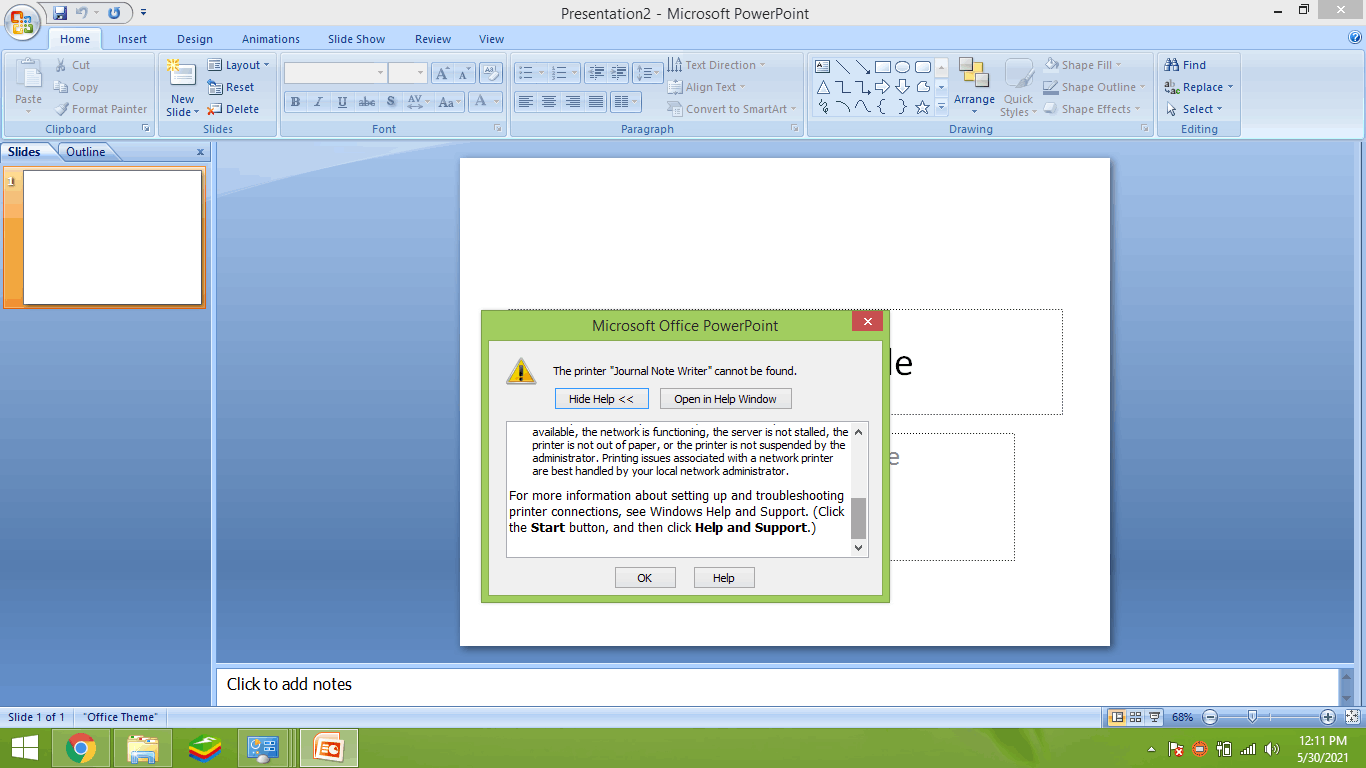
Task: Switch to Normal view in status bar
Action: [x=1117, y=717]
